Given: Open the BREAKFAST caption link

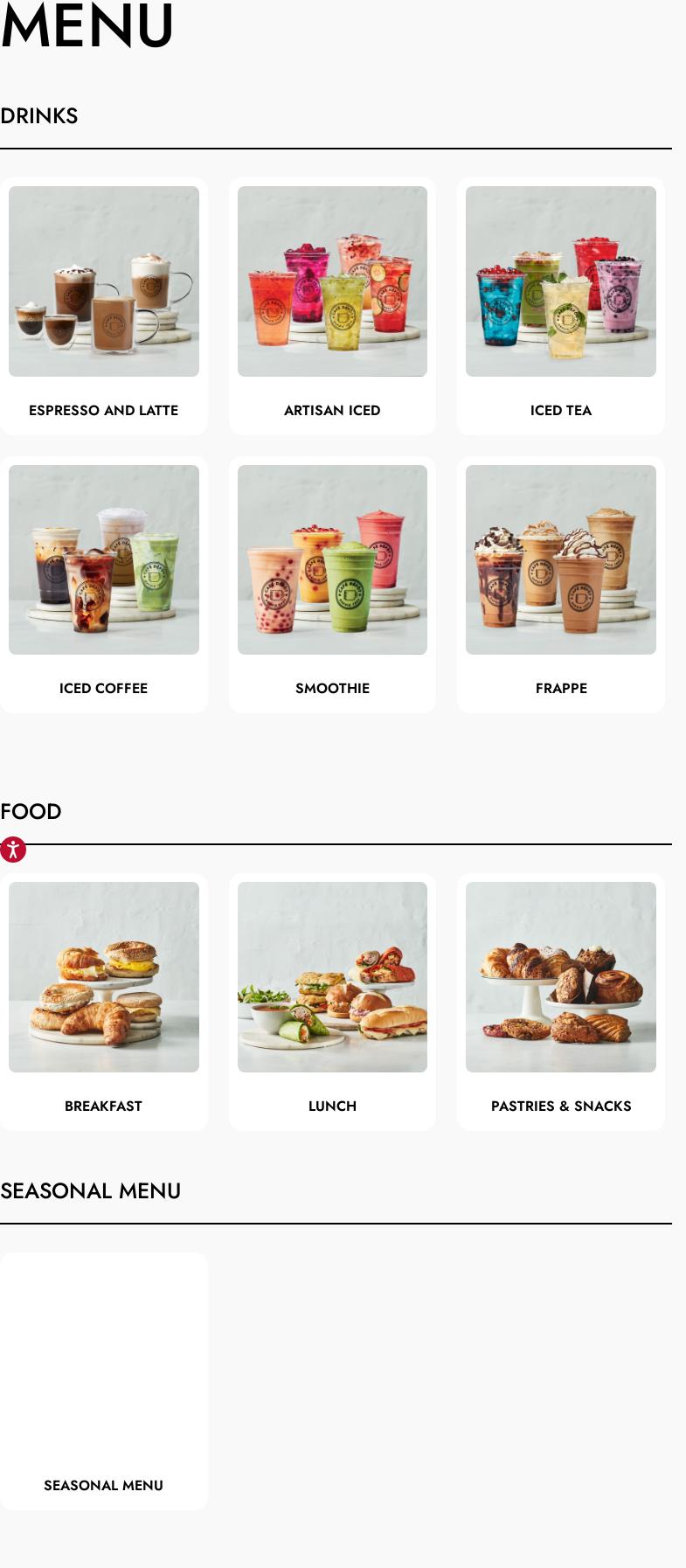Looking at the screenshot, I should [103, 1106].
